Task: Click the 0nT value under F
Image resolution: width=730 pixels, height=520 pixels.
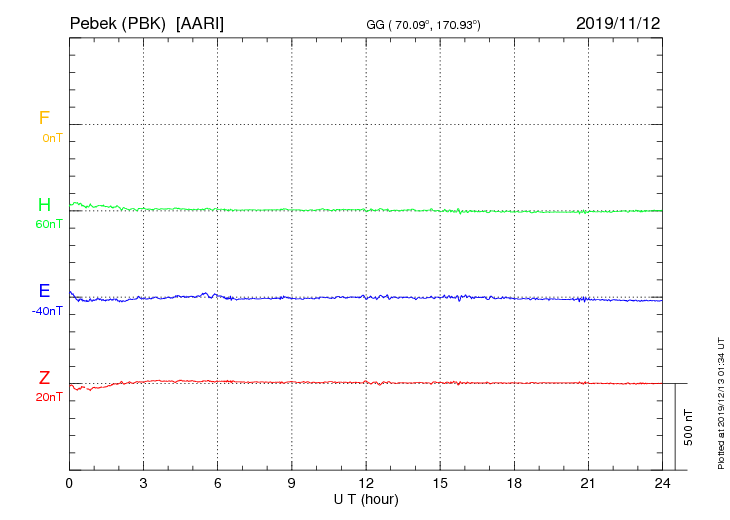Action: coord(52,138)
